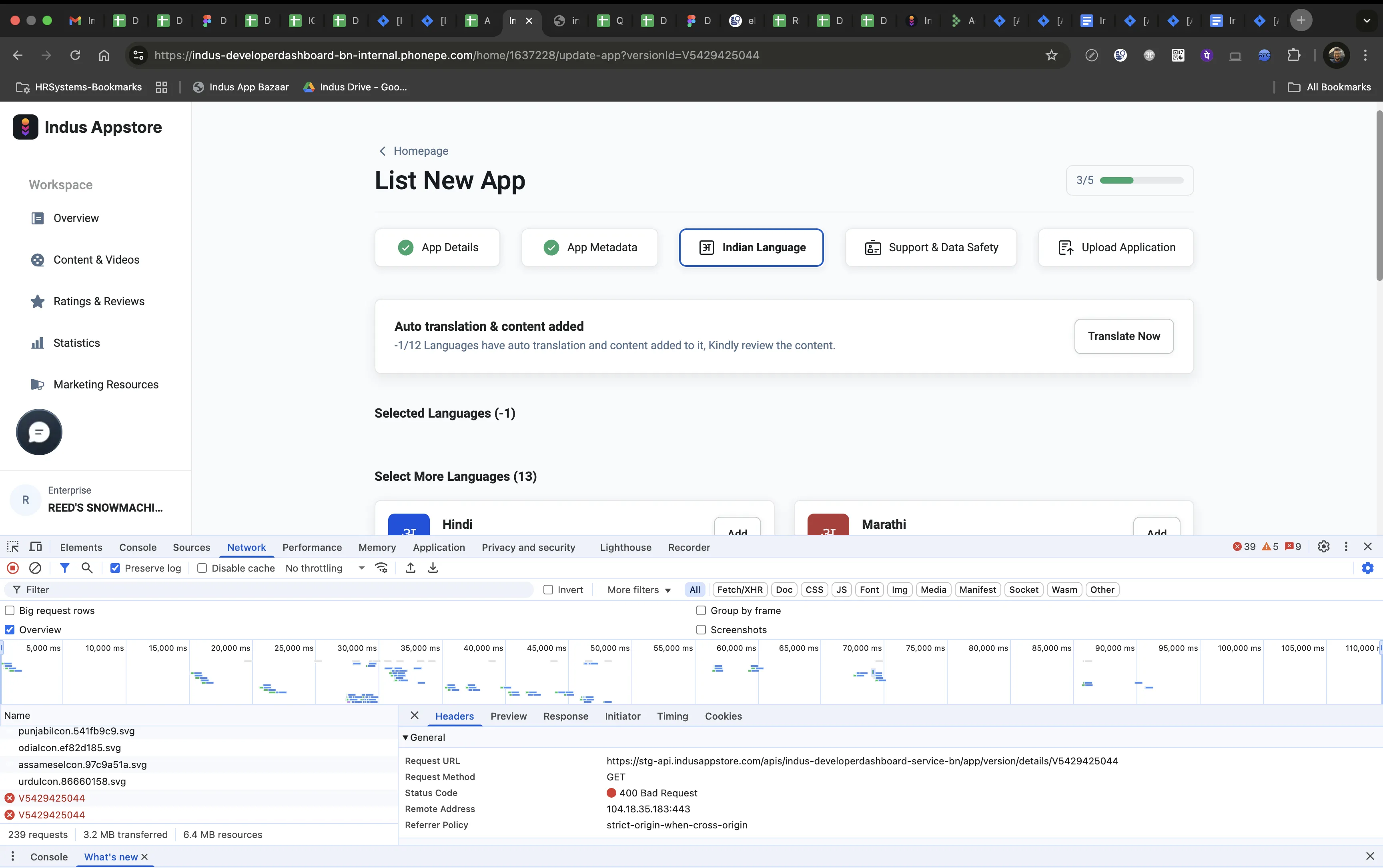Open the No throttling dropdown
Viewport: 1383px width, 868px height.
point(325,568)
